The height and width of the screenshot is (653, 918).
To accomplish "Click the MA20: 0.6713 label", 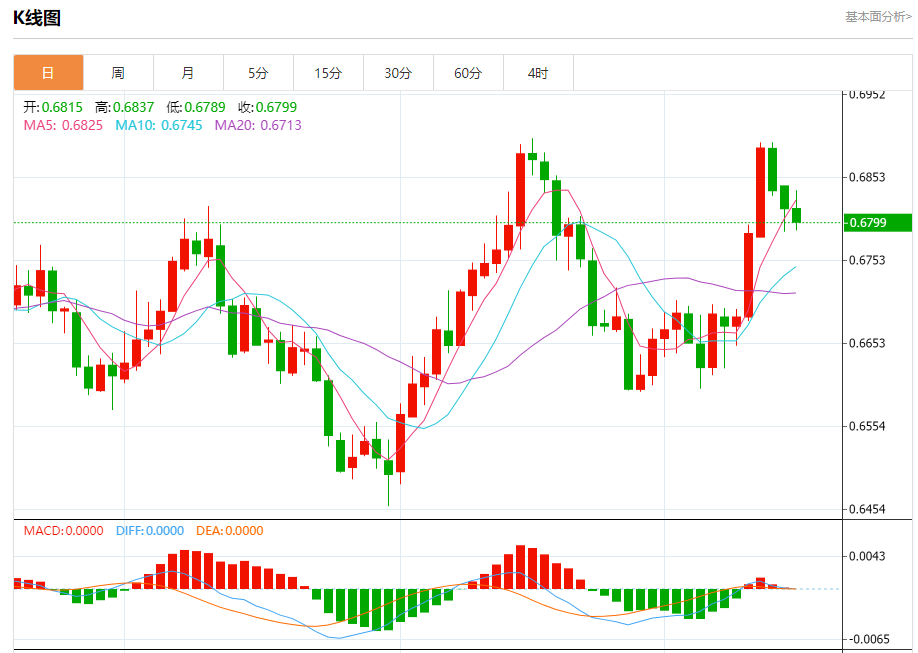I will pos(258,125).
